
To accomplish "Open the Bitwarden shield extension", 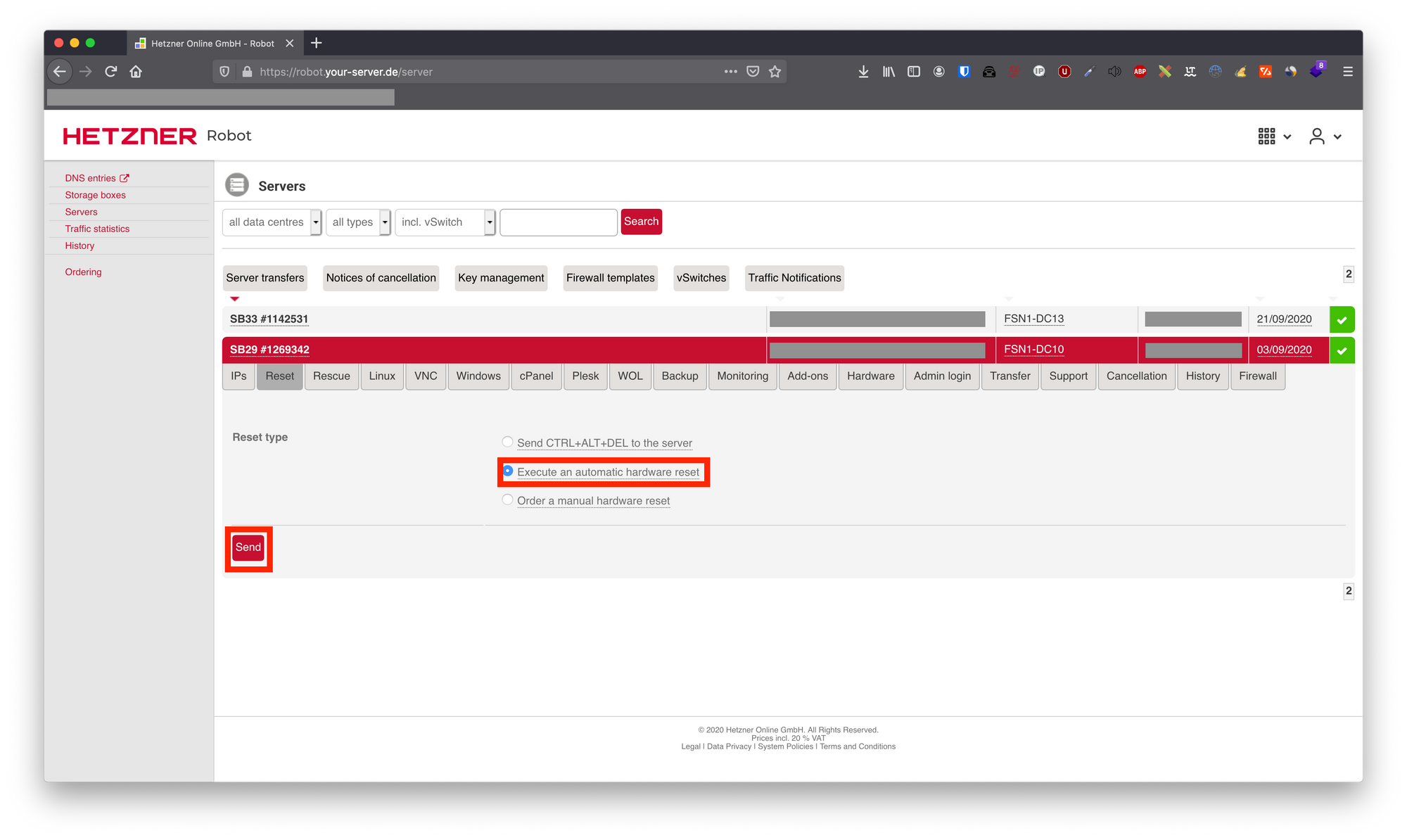I will [x=964, y=72].
